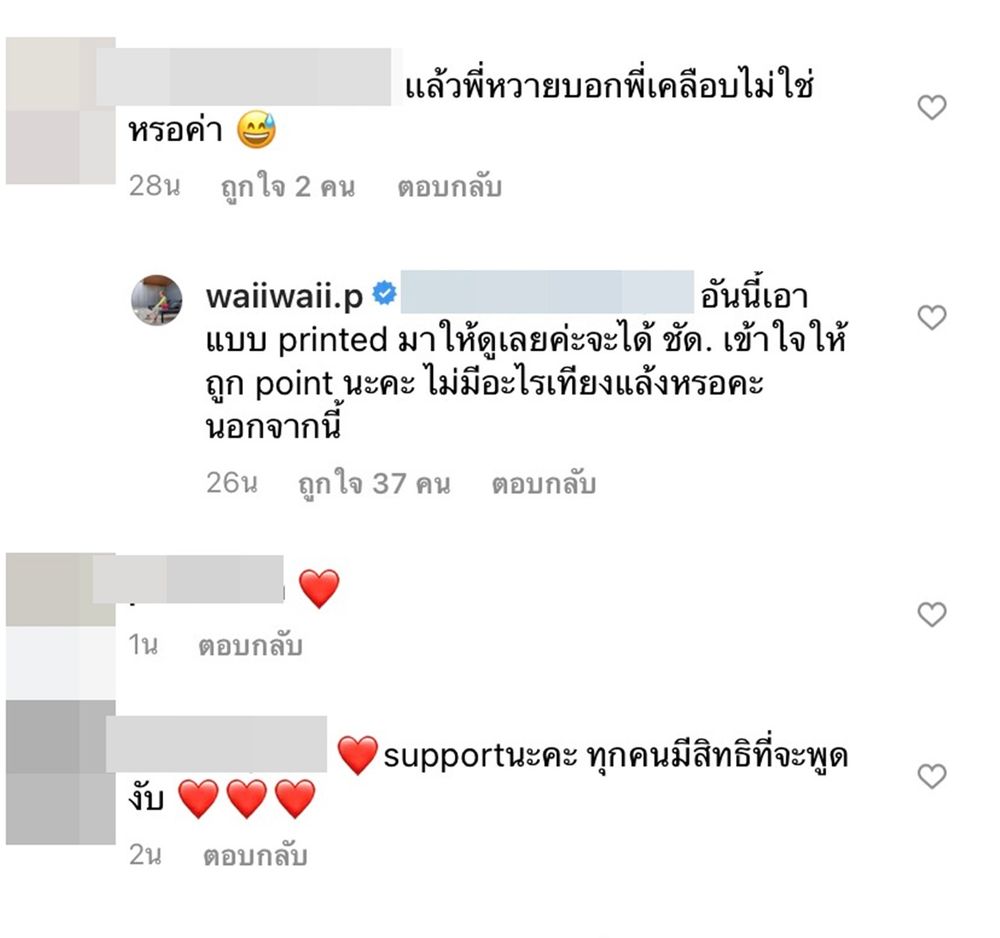
Task: Open blurred avatar of the support commenter
Action: click(61, 772)
